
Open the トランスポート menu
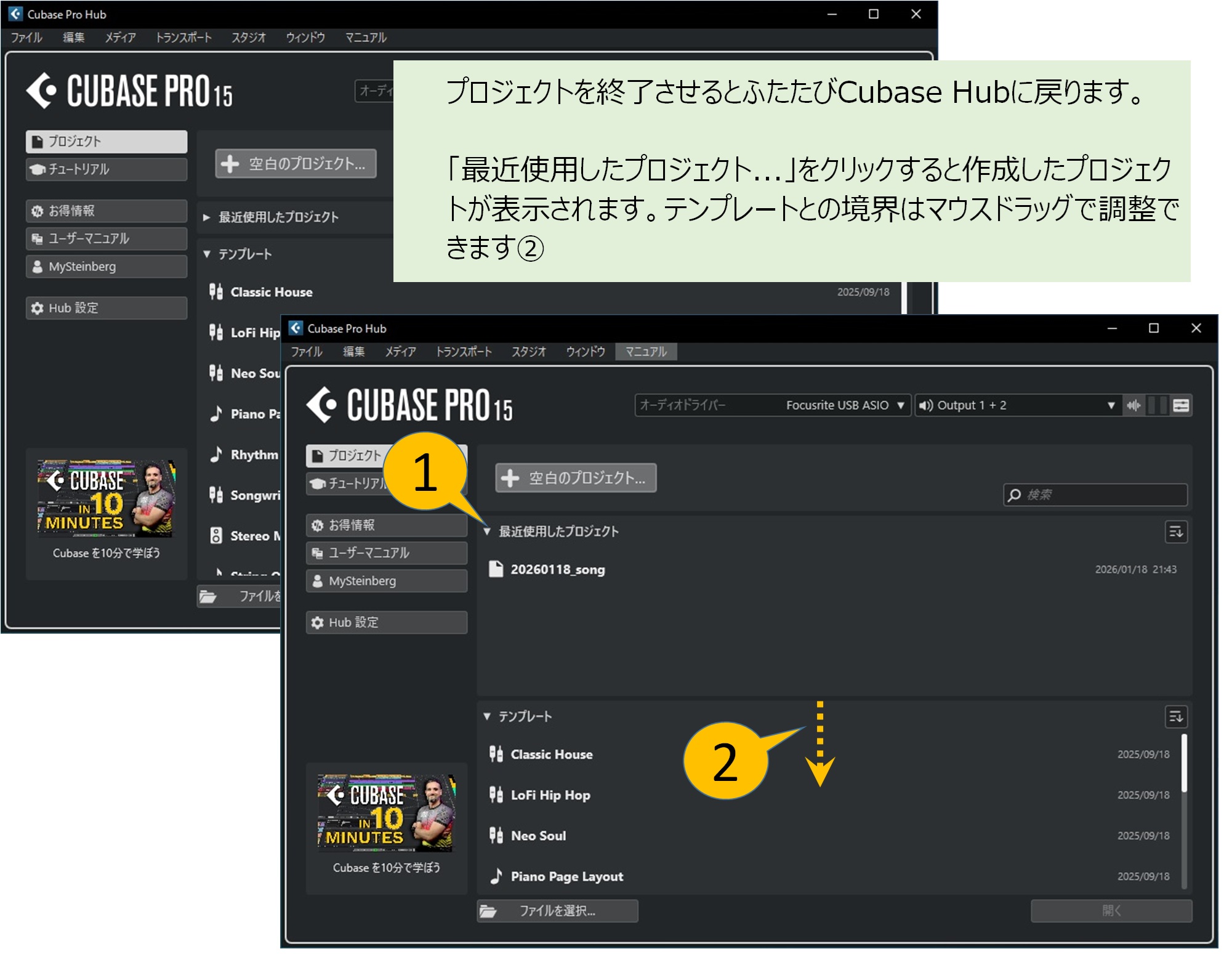coord(465,352)
